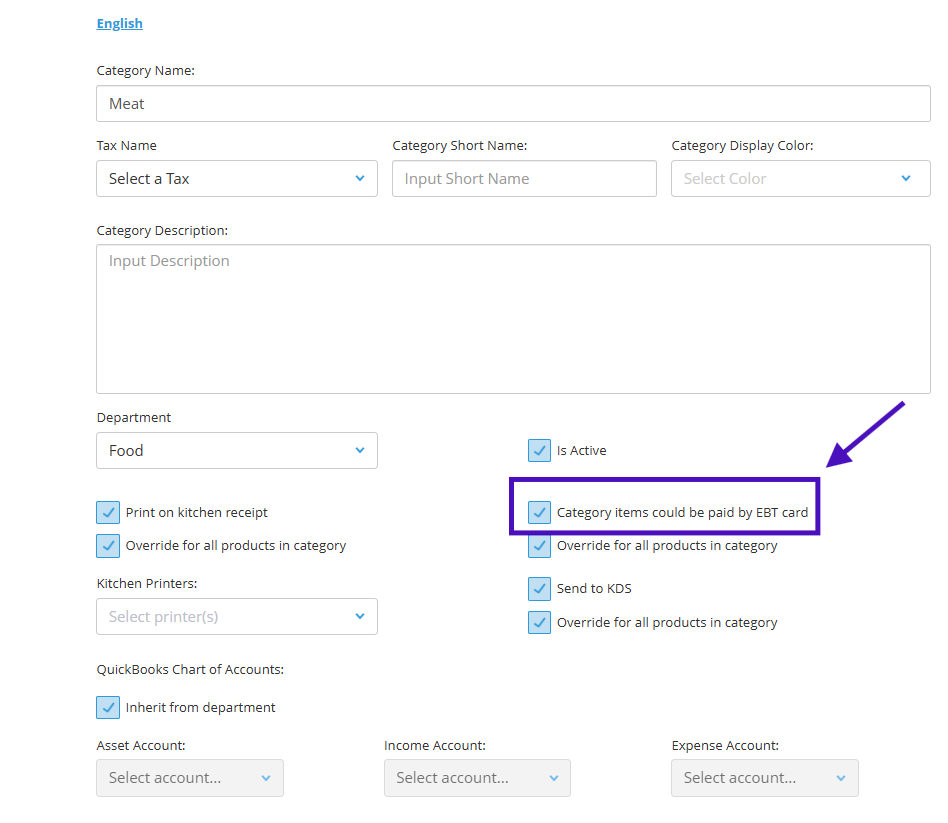Screen dimensions: 948x823
Task: Open the Tax Name dropdown
Action: [237, 179]
